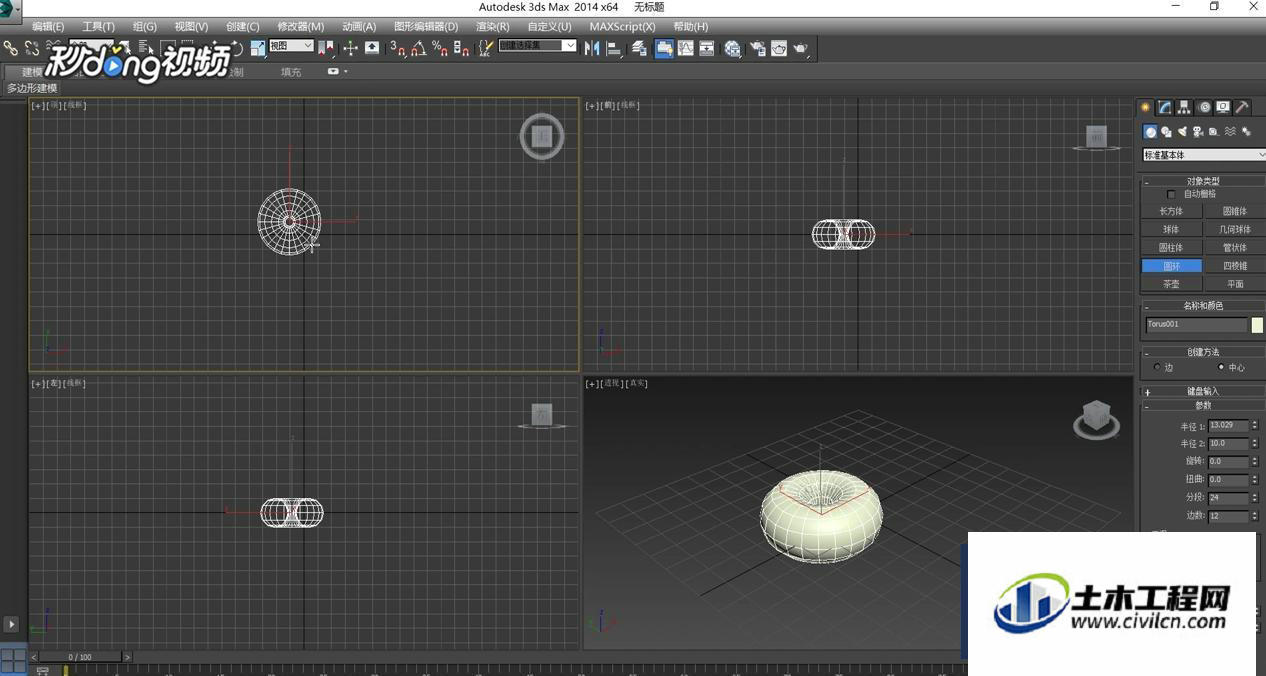Open Edit Named Selection Sets icon

pyautogui.click(x=485, y=47)
